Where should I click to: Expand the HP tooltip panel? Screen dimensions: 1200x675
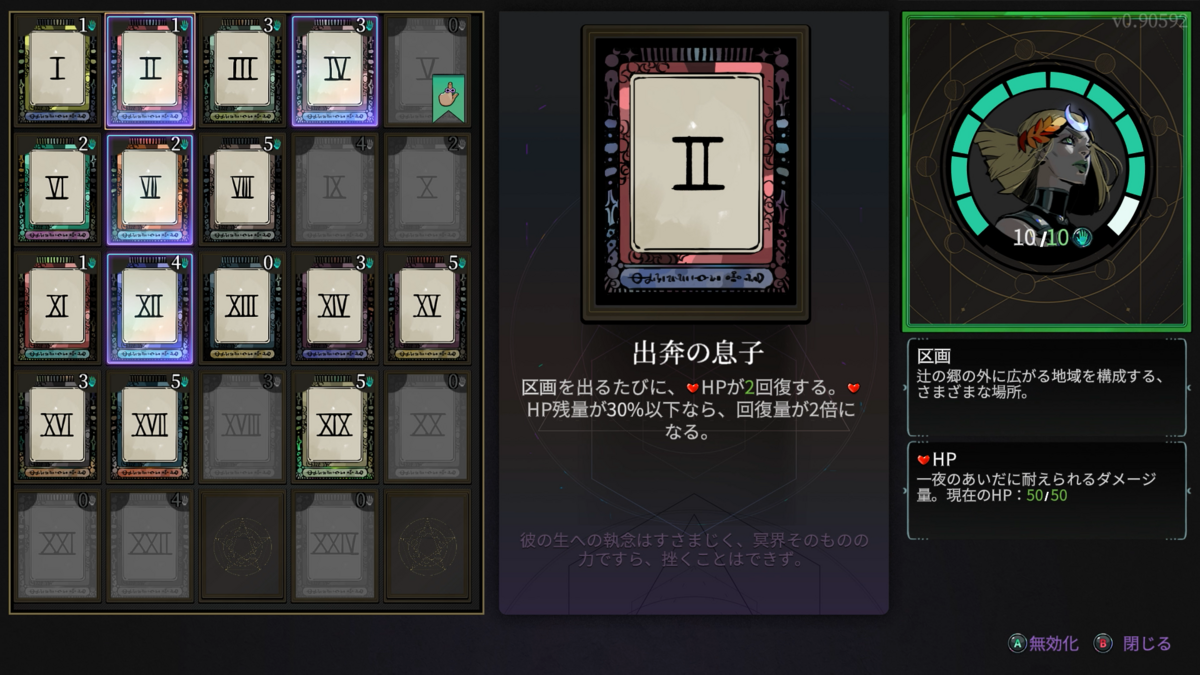click(1046, 490)
